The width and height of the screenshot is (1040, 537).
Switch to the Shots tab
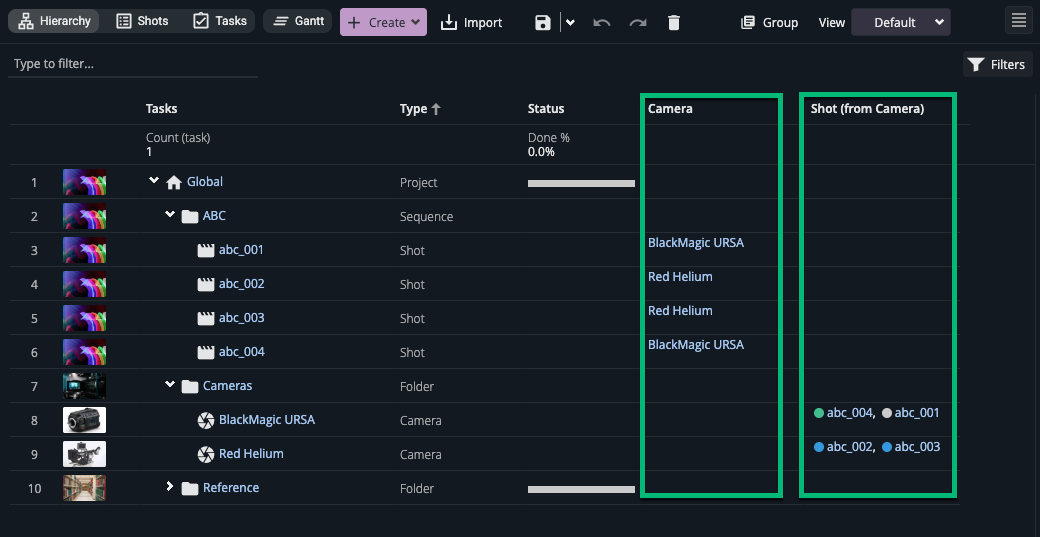click(x=142, y=21)
